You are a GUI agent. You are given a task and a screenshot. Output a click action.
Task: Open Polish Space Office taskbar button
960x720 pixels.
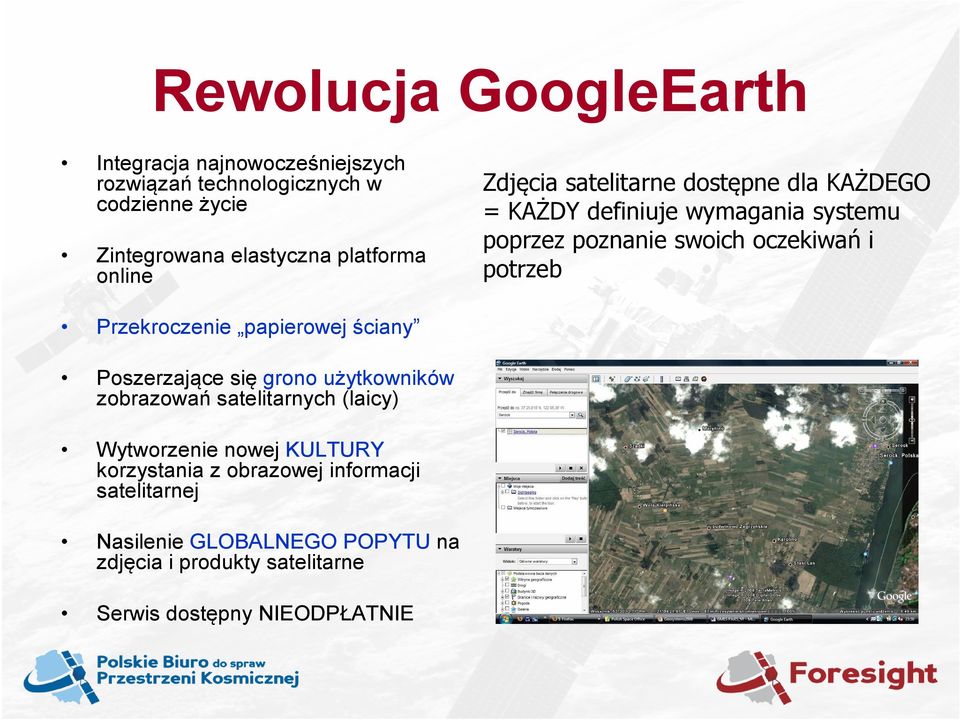click(629, 619)
